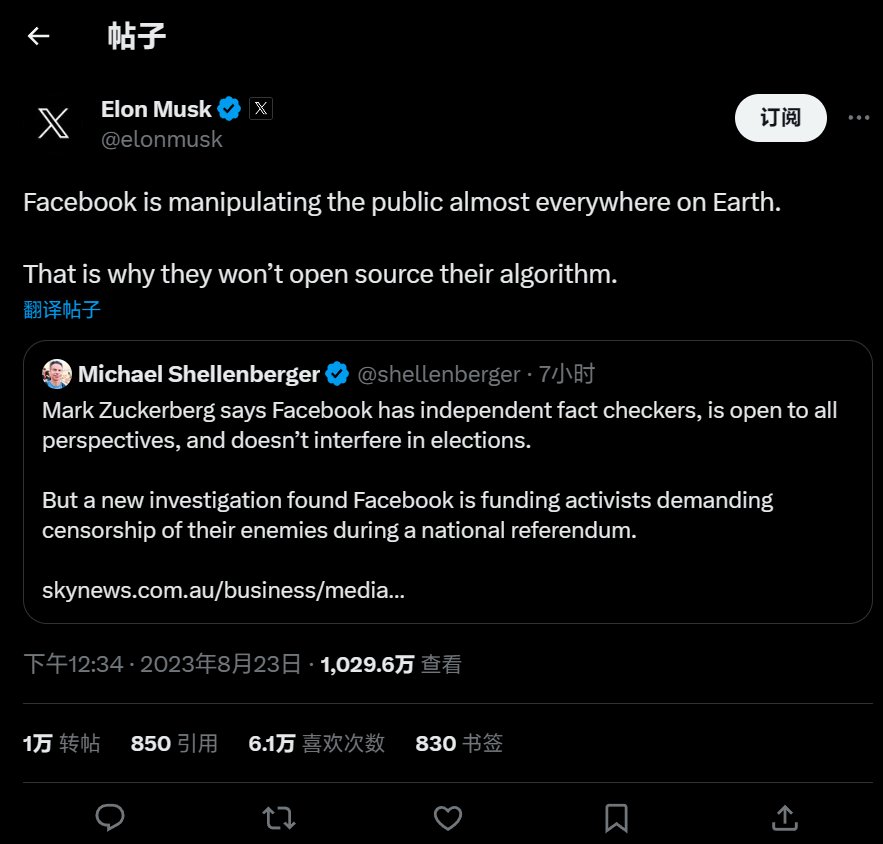This screenshot has height=844, width=883.
Task: View the 1万 转帖 reposts list
Action: point(62,743)
